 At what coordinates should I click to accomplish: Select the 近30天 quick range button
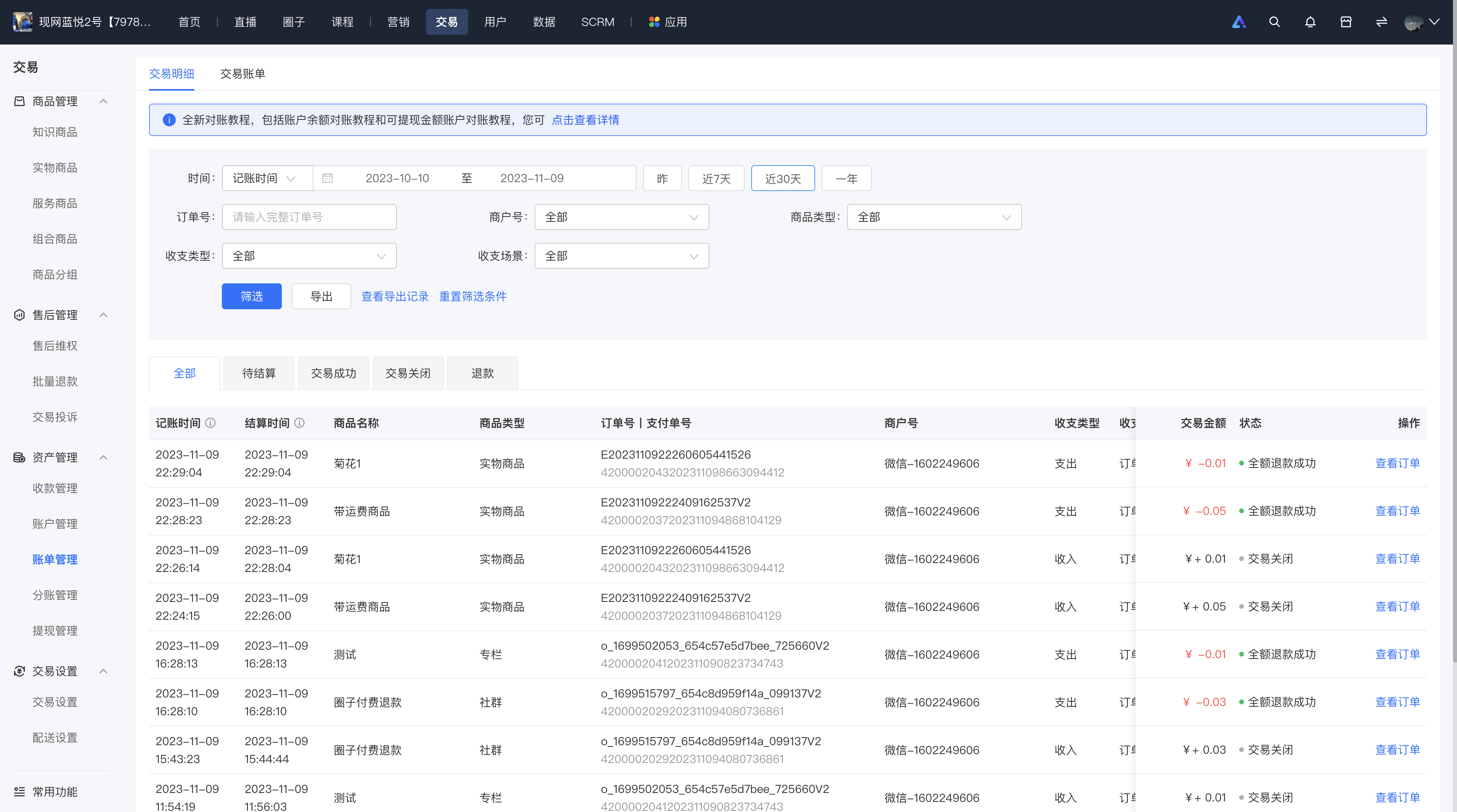(783, 179)
